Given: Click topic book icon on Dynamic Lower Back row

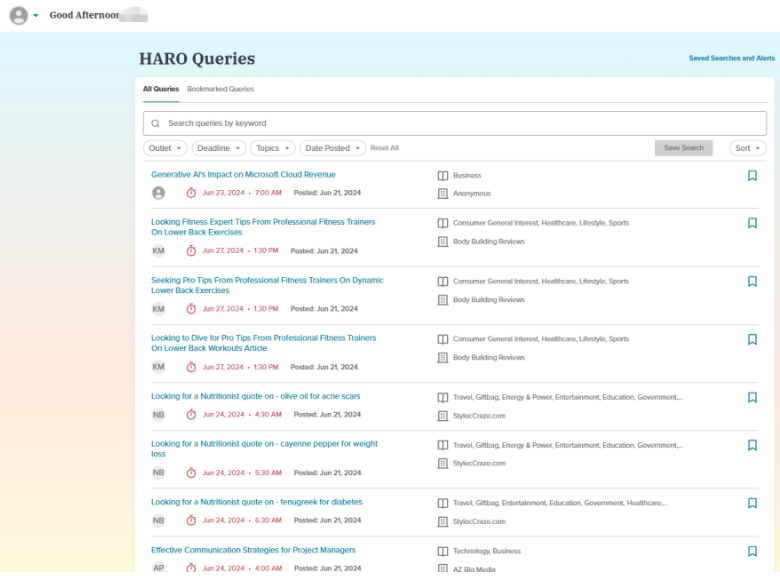Looking at the screenshot, I should tap(443, 282).
